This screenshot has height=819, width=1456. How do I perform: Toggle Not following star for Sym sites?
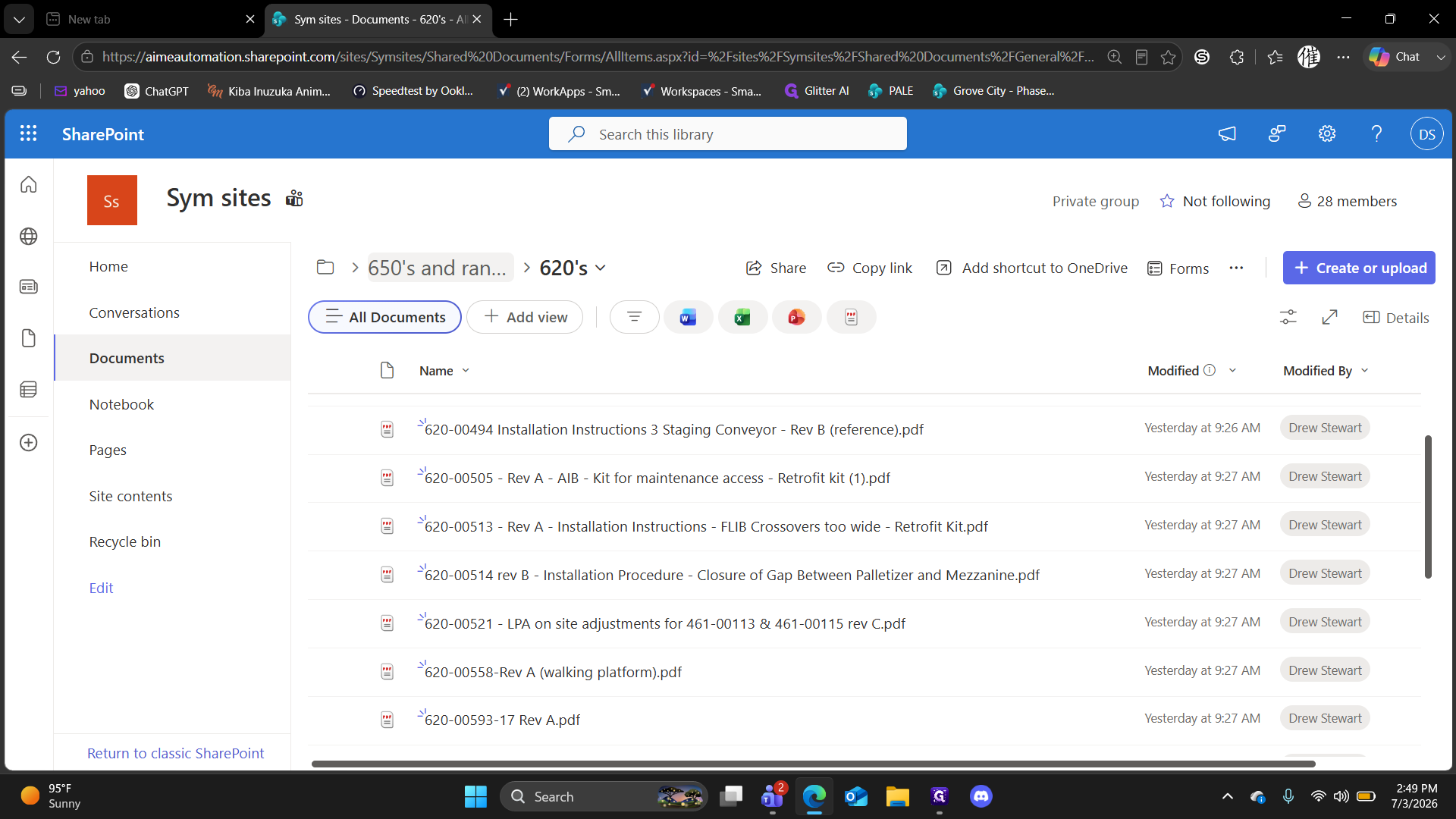[x=1167, y=201]
